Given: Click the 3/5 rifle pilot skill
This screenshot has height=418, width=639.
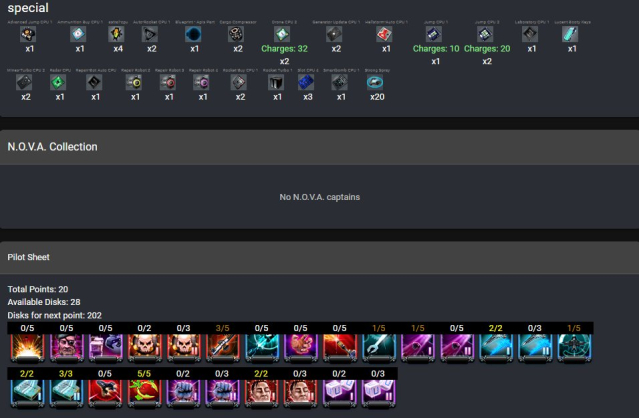Looking at the screenshot, I should (223, 348).
